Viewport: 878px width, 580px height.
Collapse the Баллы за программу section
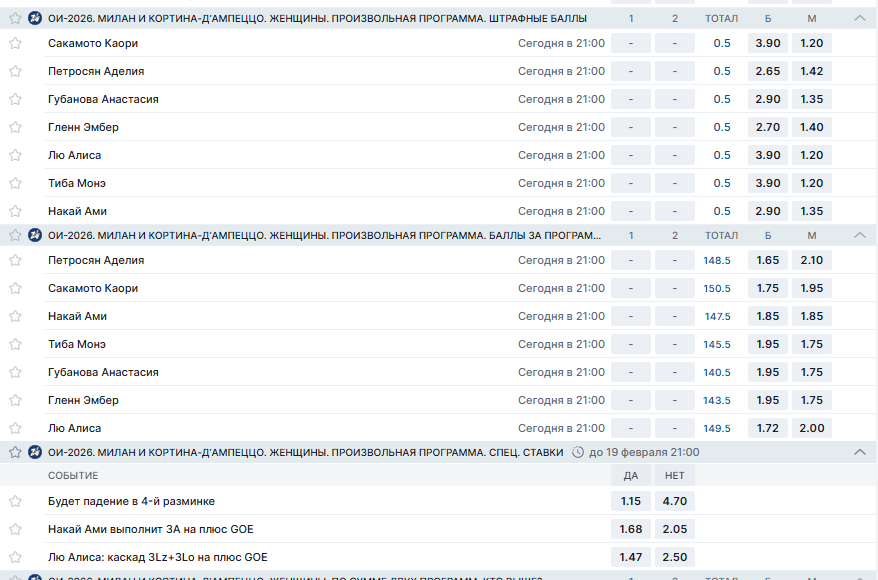[859, 235]
